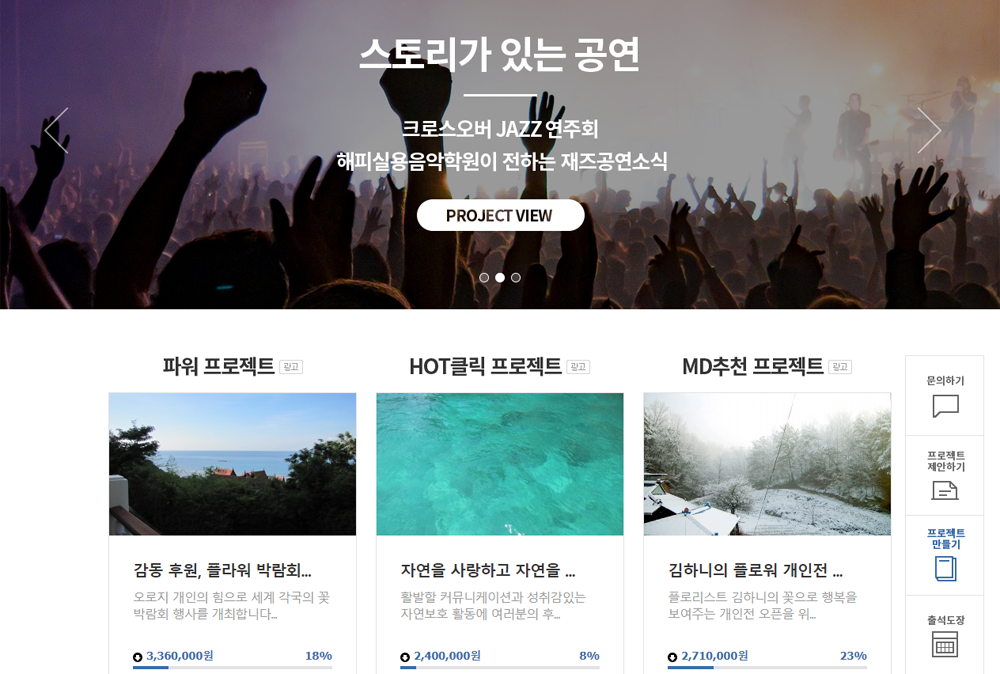1000x674 pixels.
Task: Open the snowy landscape project thumbnail
Action: [767, 464]
